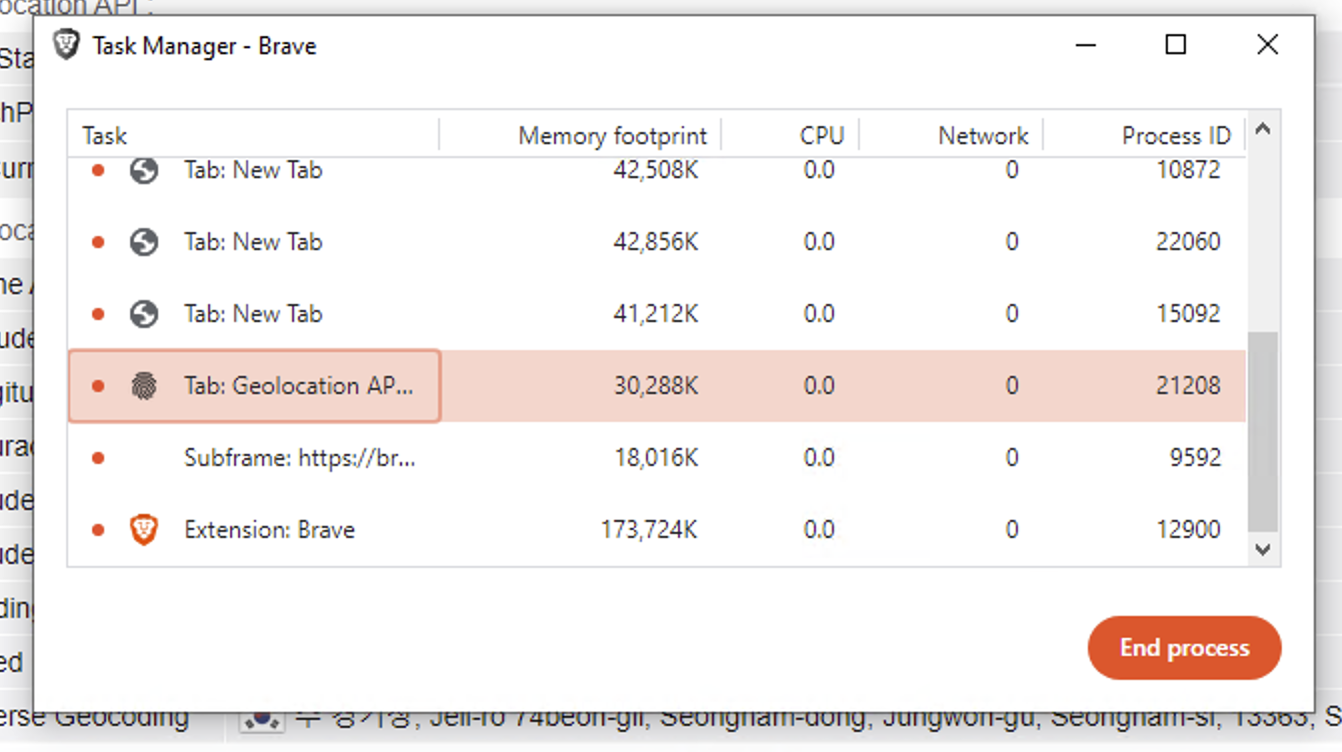Click the scrollbar down arrow
The width and height of the screenshot is (1342, 752).
[x=1262, y=550]
